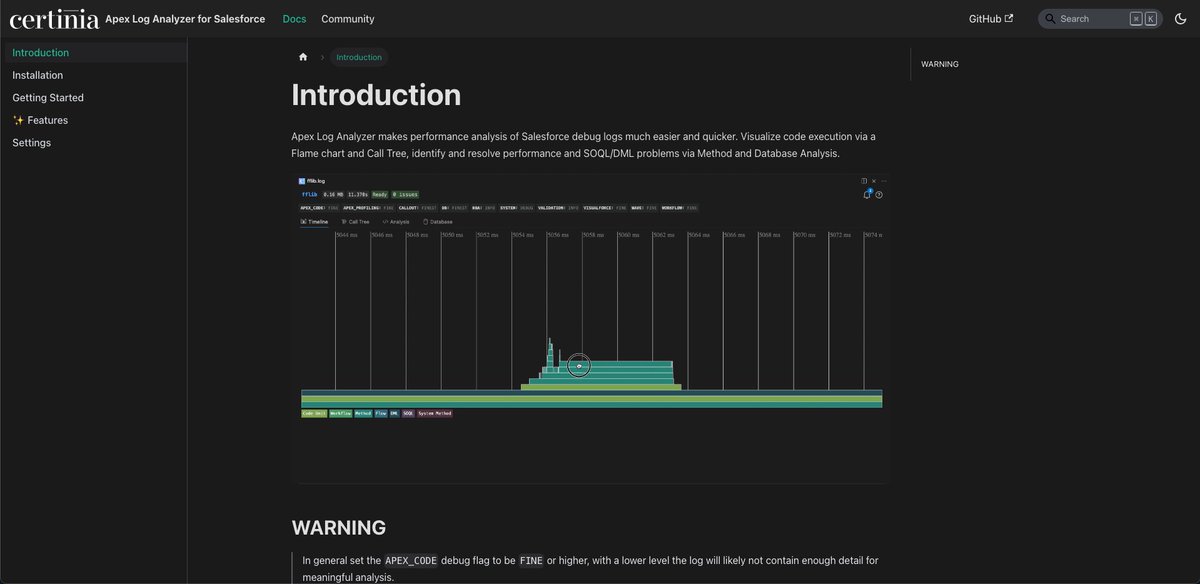Go to the breadcrumb home icon
Image resolution: width=1200 pixels, height=584 pixels.
(303, 57)
